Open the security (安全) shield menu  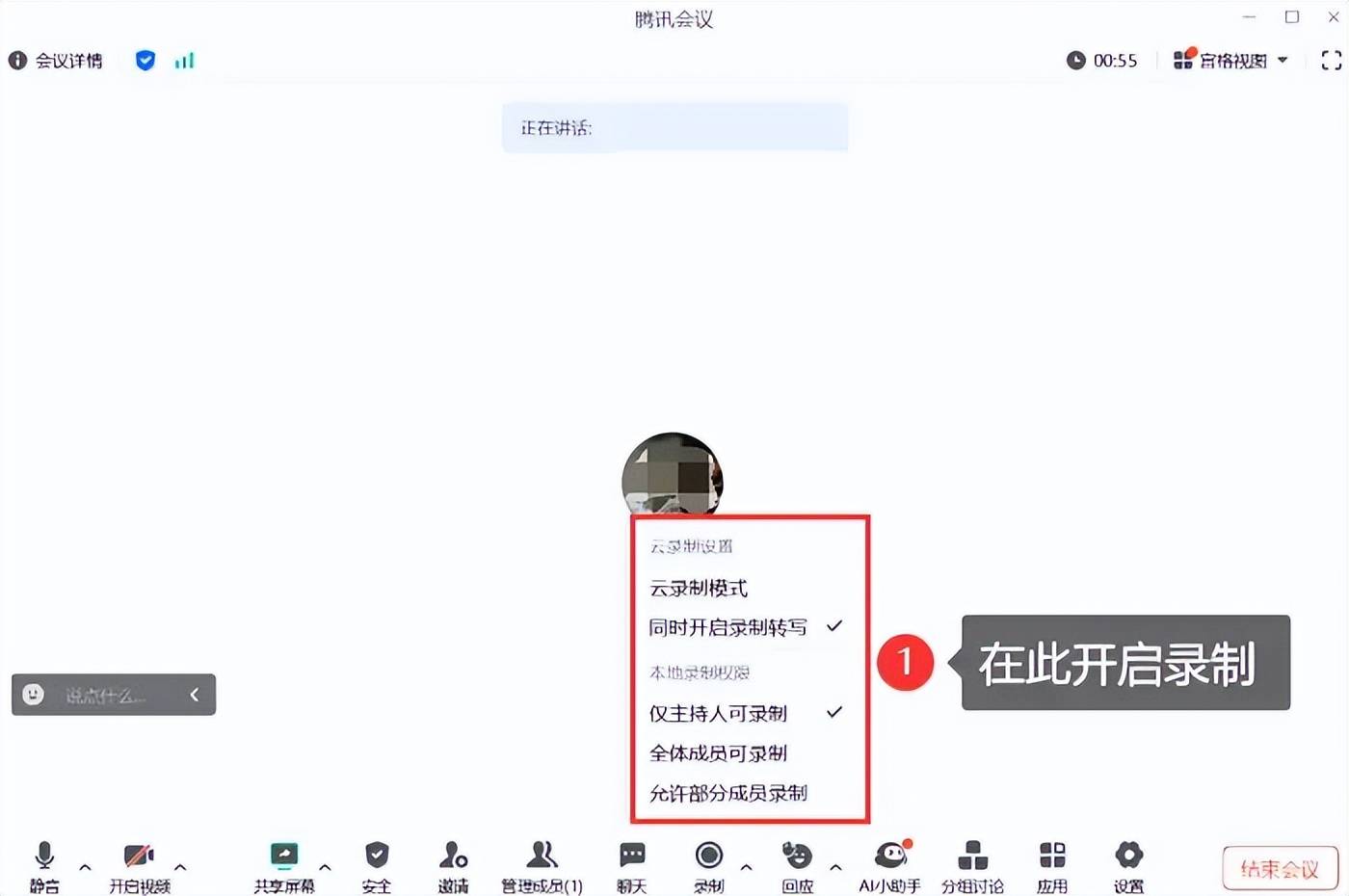tap(377, 866)
